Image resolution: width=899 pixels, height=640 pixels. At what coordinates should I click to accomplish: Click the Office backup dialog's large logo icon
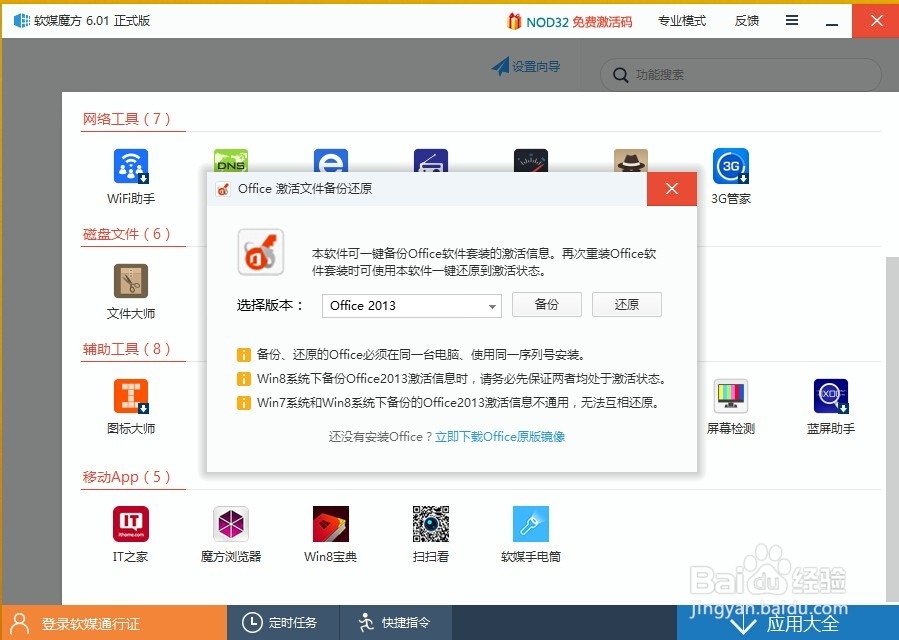(261, 252)
